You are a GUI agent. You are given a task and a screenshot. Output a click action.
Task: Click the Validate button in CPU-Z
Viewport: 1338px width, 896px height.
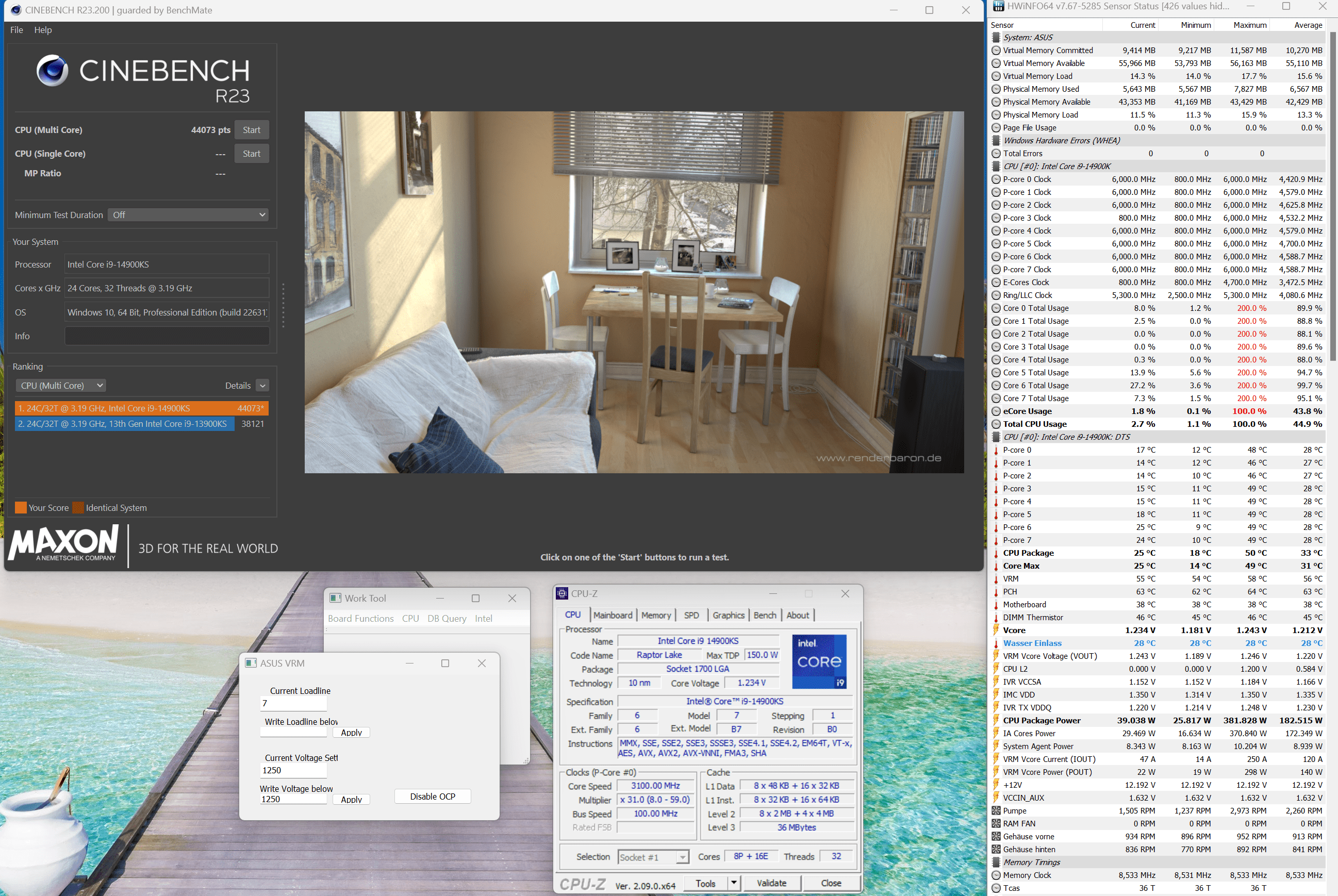771,883
